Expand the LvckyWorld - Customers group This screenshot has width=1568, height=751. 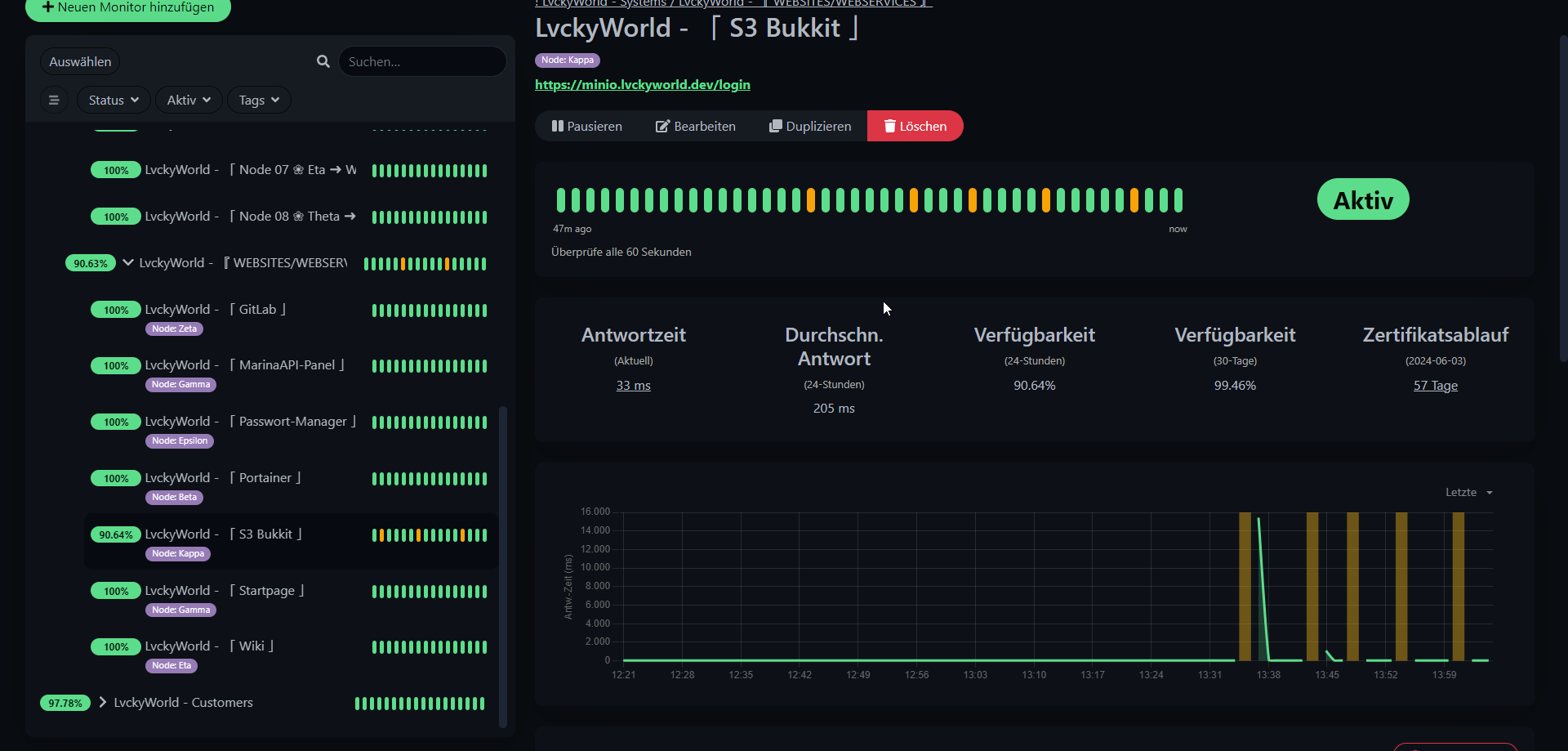tap(102, 702)
